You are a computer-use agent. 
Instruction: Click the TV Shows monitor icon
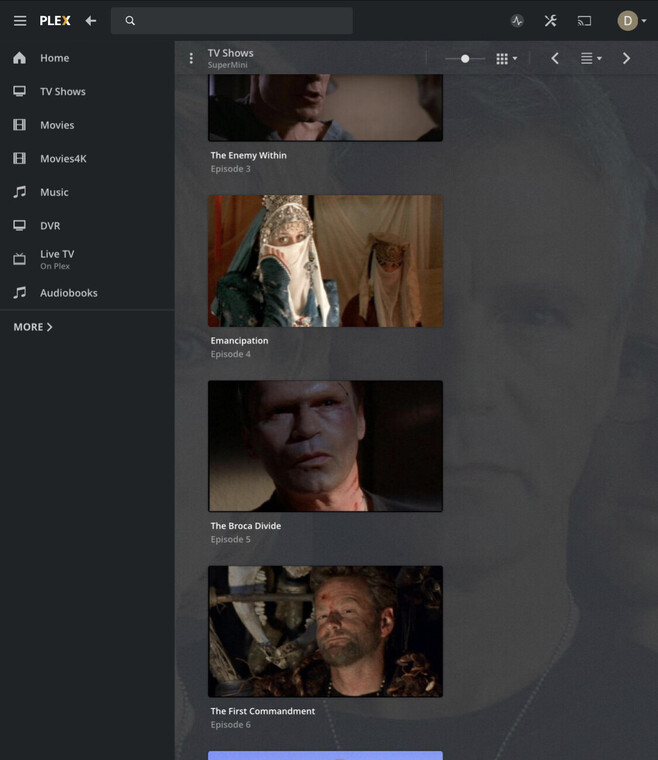click(19, 91)
